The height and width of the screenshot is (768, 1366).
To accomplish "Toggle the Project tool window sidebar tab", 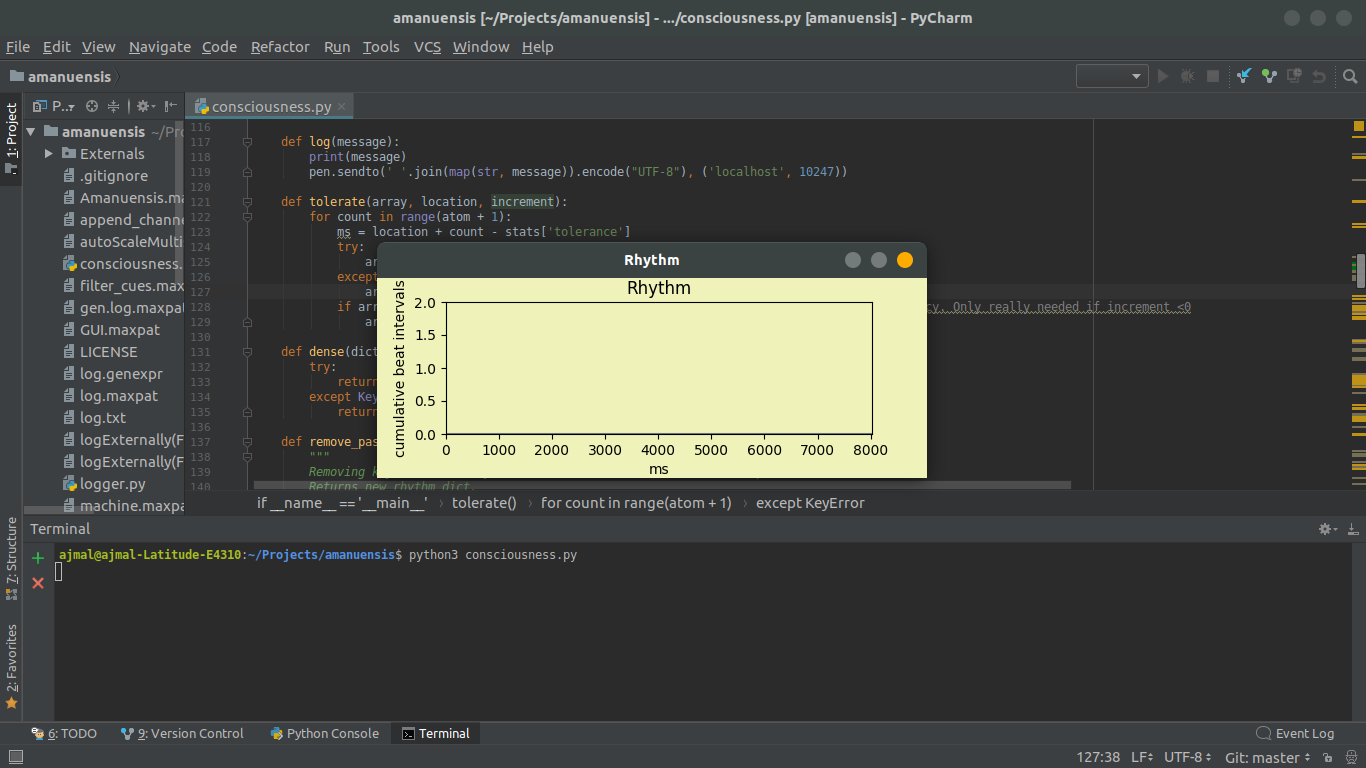I will (11, 133).
